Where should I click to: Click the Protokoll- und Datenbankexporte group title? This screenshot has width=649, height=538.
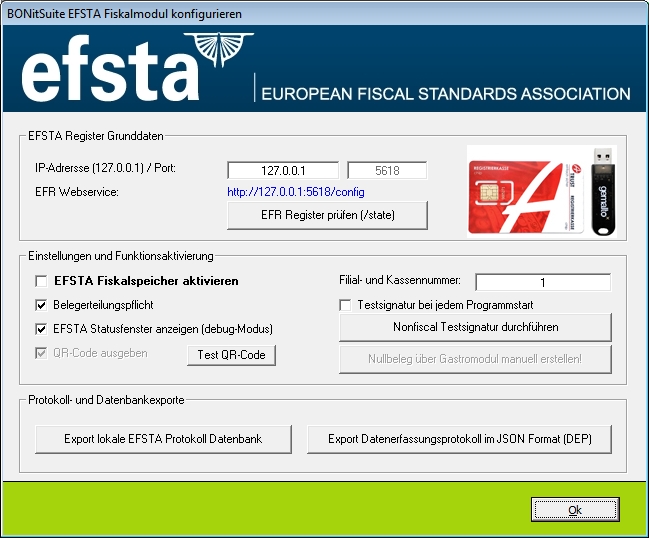coord(106,400)
